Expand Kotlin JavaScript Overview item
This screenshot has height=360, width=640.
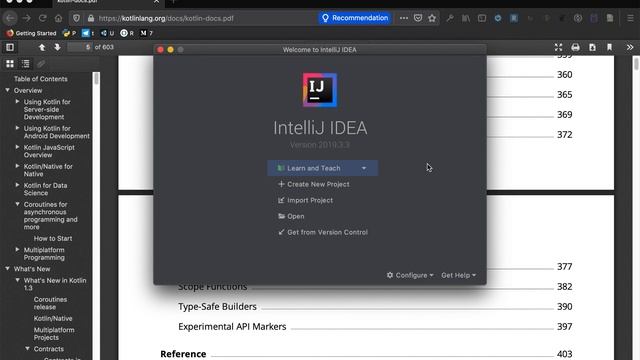(x=17, y=147)
